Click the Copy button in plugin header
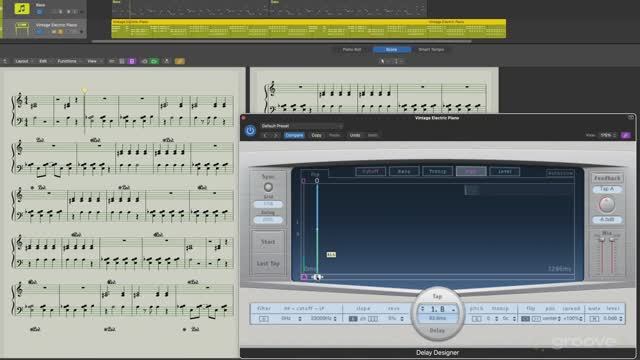This screenshot has width=640, height=360. (x=316, y=135)
